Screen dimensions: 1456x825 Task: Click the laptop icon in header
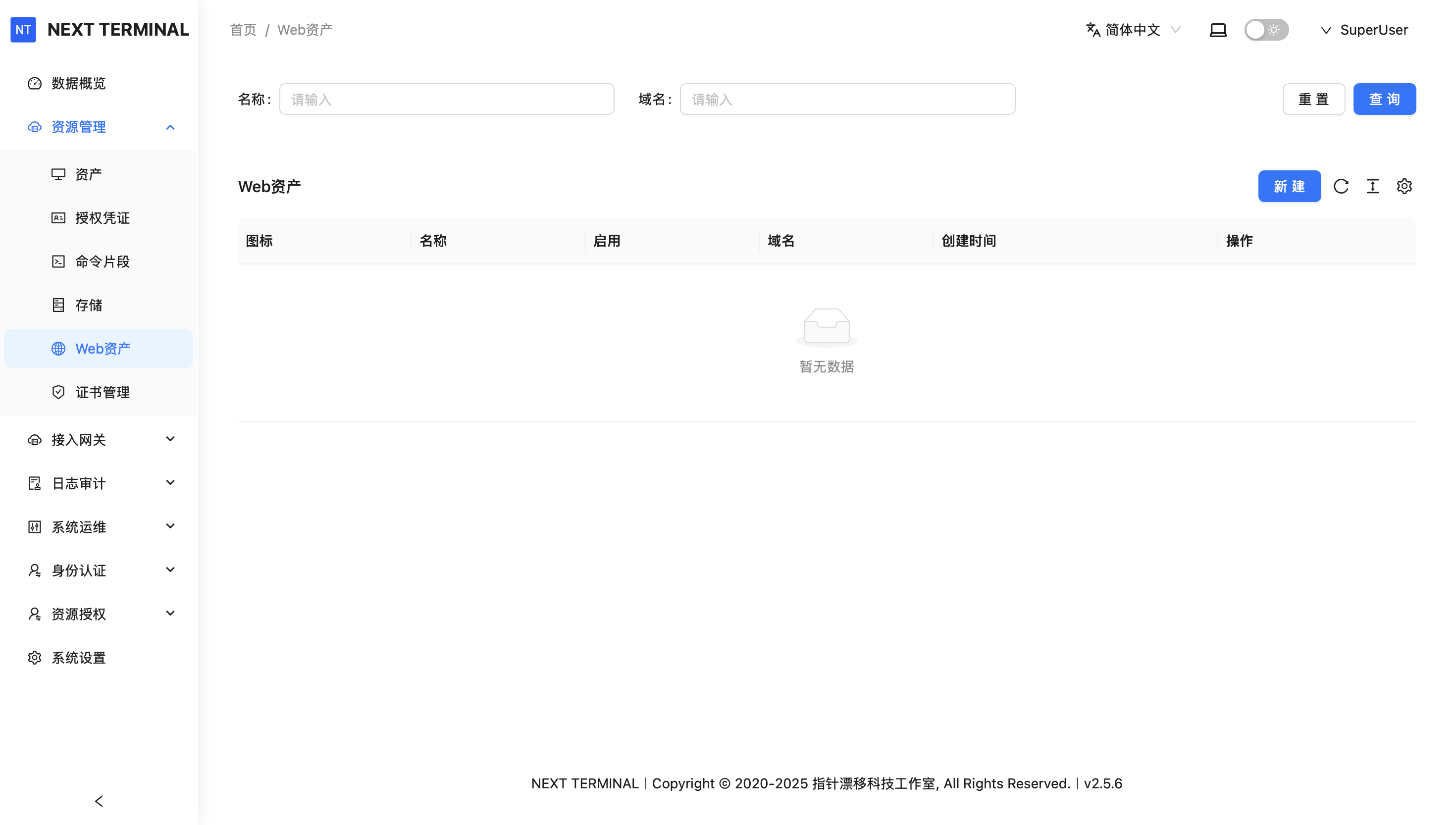pos(1217,30)
